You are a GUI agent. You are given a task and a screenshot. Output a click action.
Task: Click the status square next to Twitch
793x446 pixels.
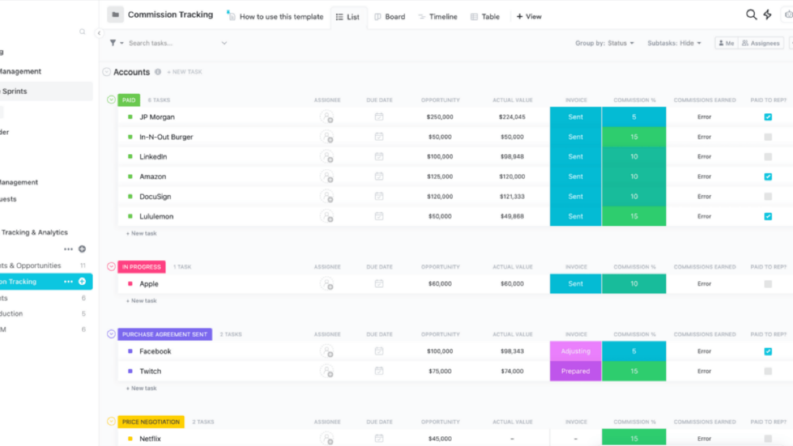130,371
